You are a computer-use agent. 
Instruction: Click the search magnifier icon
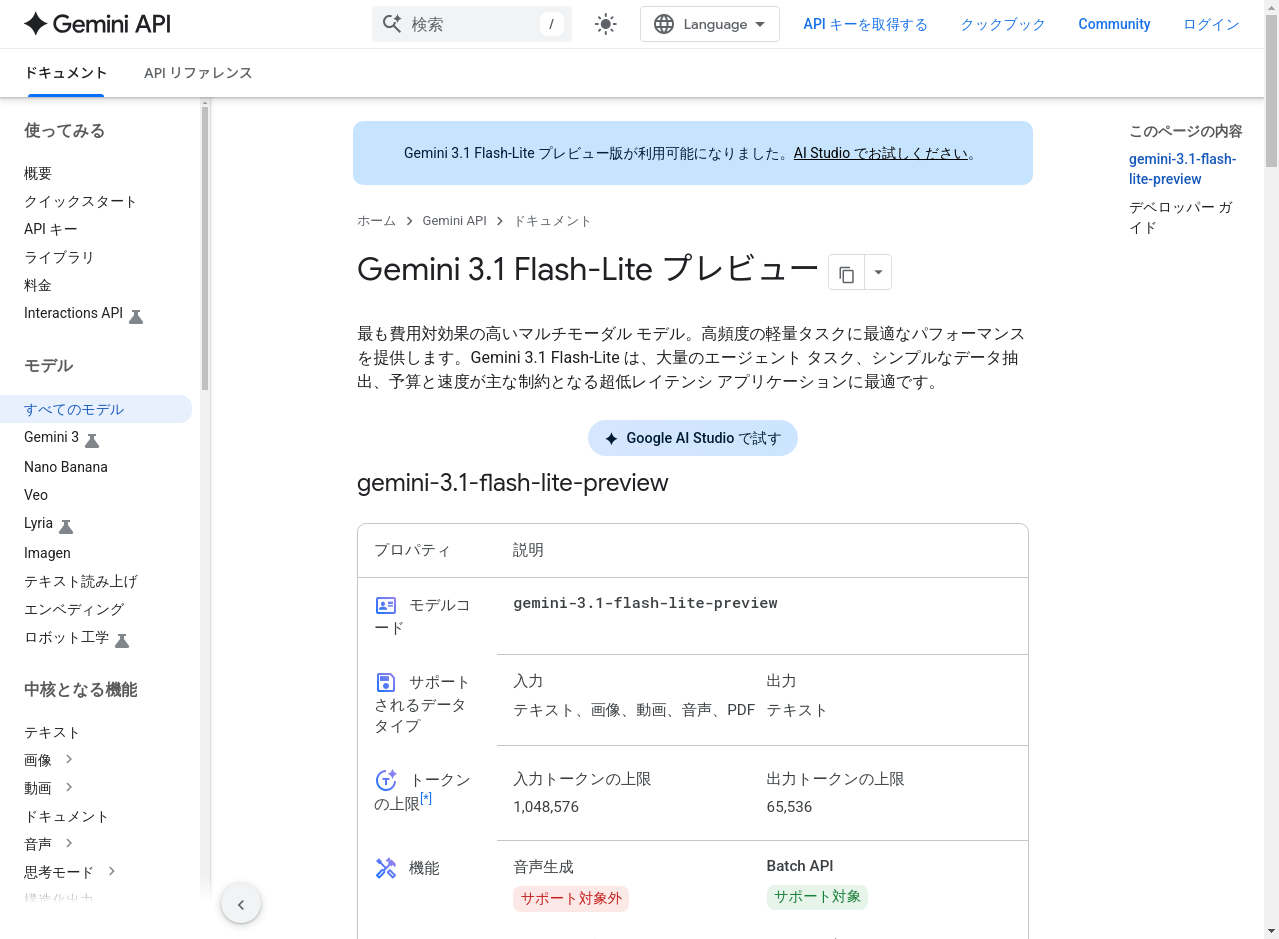pos(392,23)
